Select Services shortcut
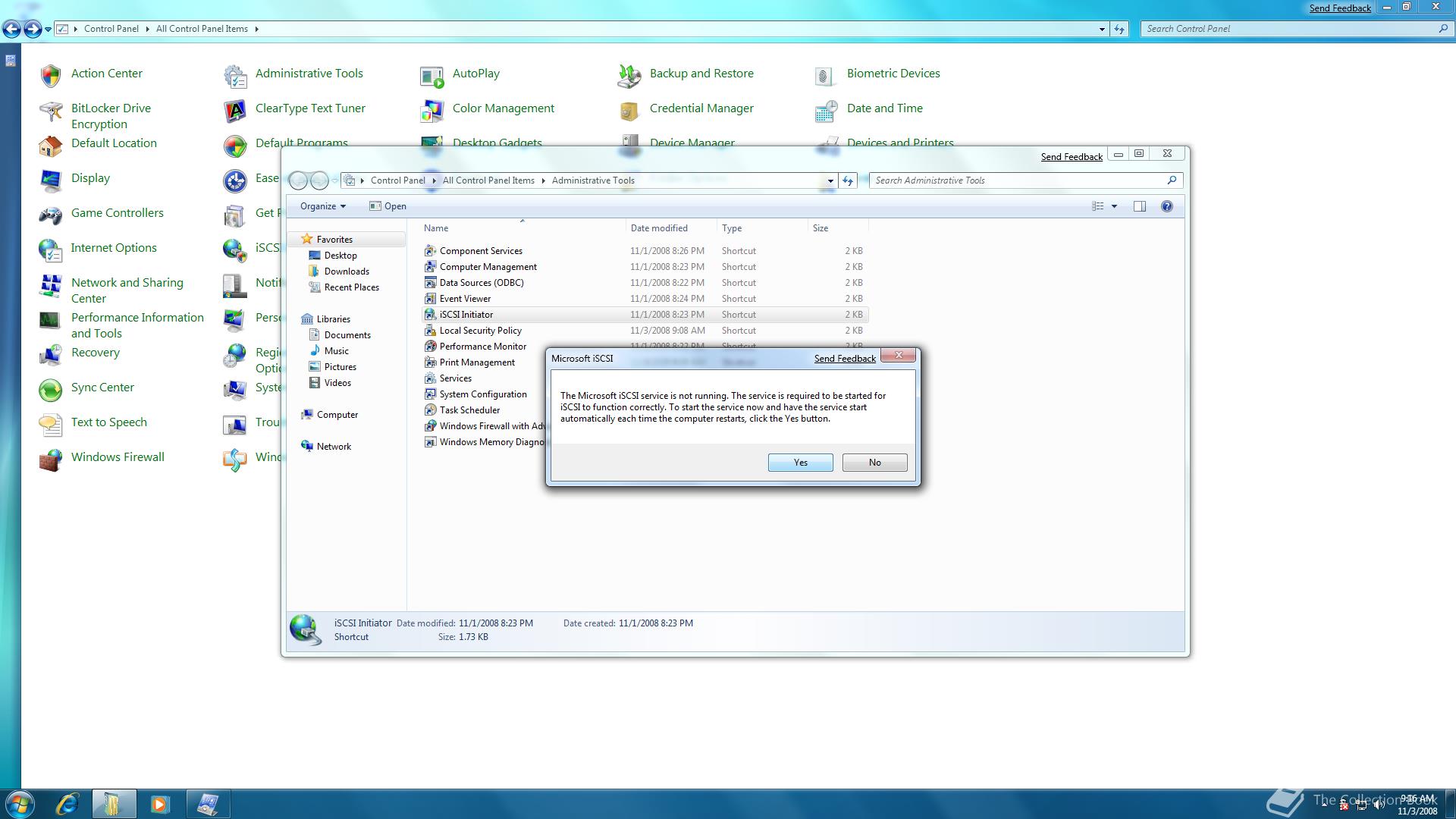This screenshot has width=1456, height=819. tap(456, 378)
